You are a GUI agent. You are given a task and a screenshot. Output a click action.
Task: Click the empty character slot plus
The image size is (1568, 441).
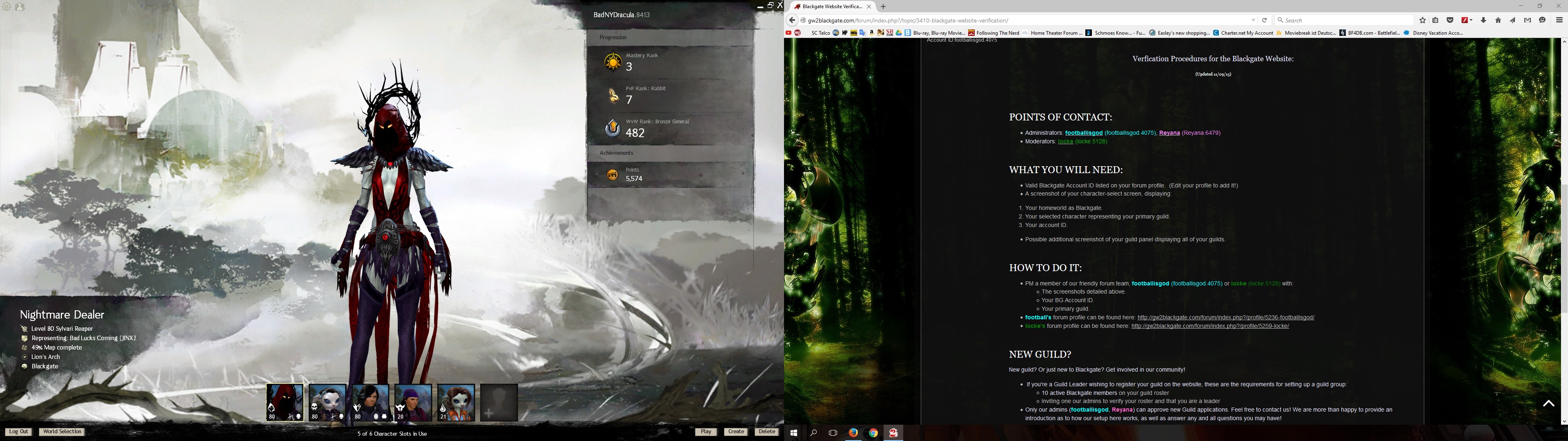pyautogui.click(x=499, y=403)
